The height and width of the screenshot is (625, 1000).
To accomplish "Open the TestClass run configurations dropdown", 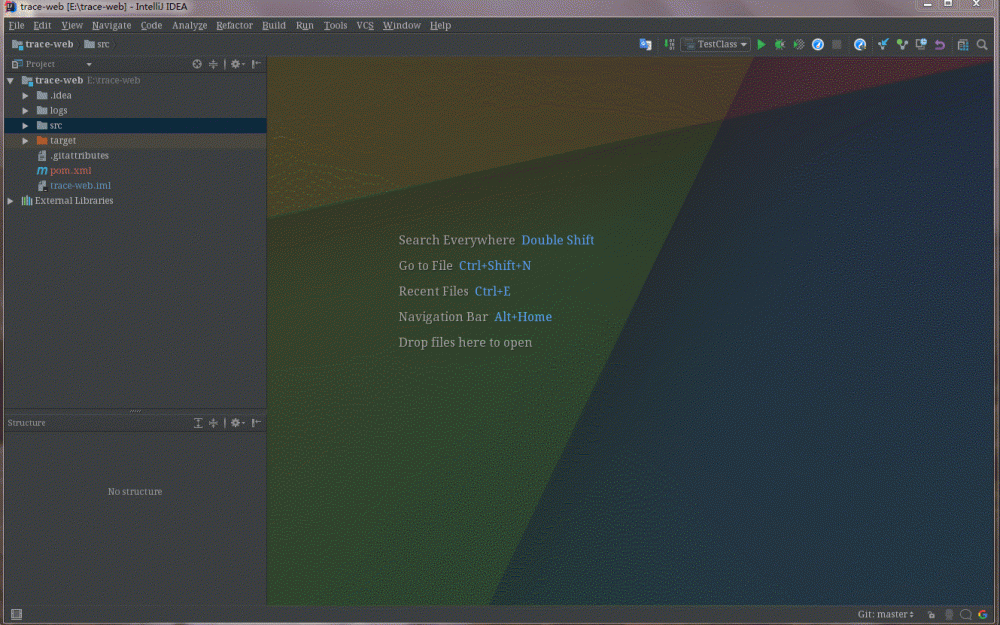I will pos(714,44).
